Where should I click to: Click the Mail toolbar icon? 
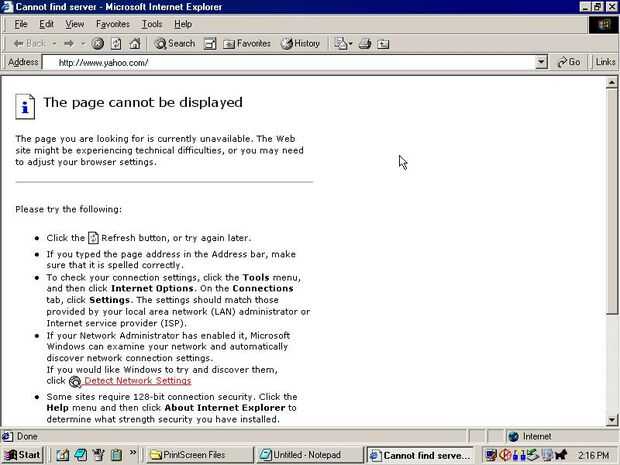click(x=340, y=43)
